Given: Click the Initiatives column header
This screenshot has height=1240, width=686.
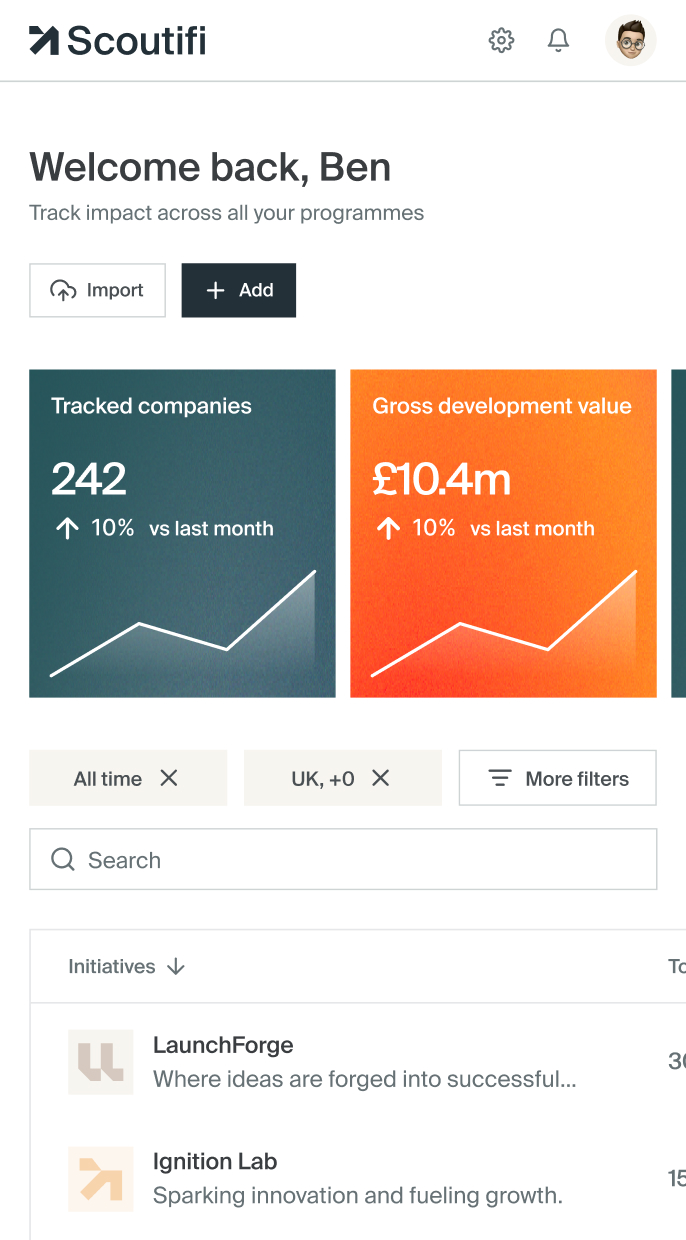Looking at the screenshot, I should [111, 967].
